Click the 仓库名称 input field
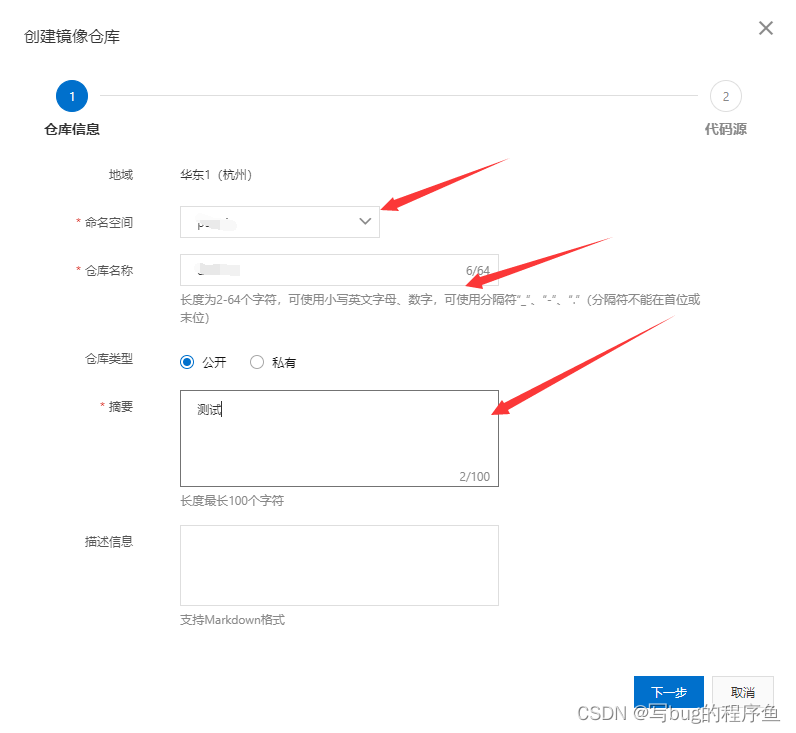This screenshot has width=796, height=733. click(339, 270)
